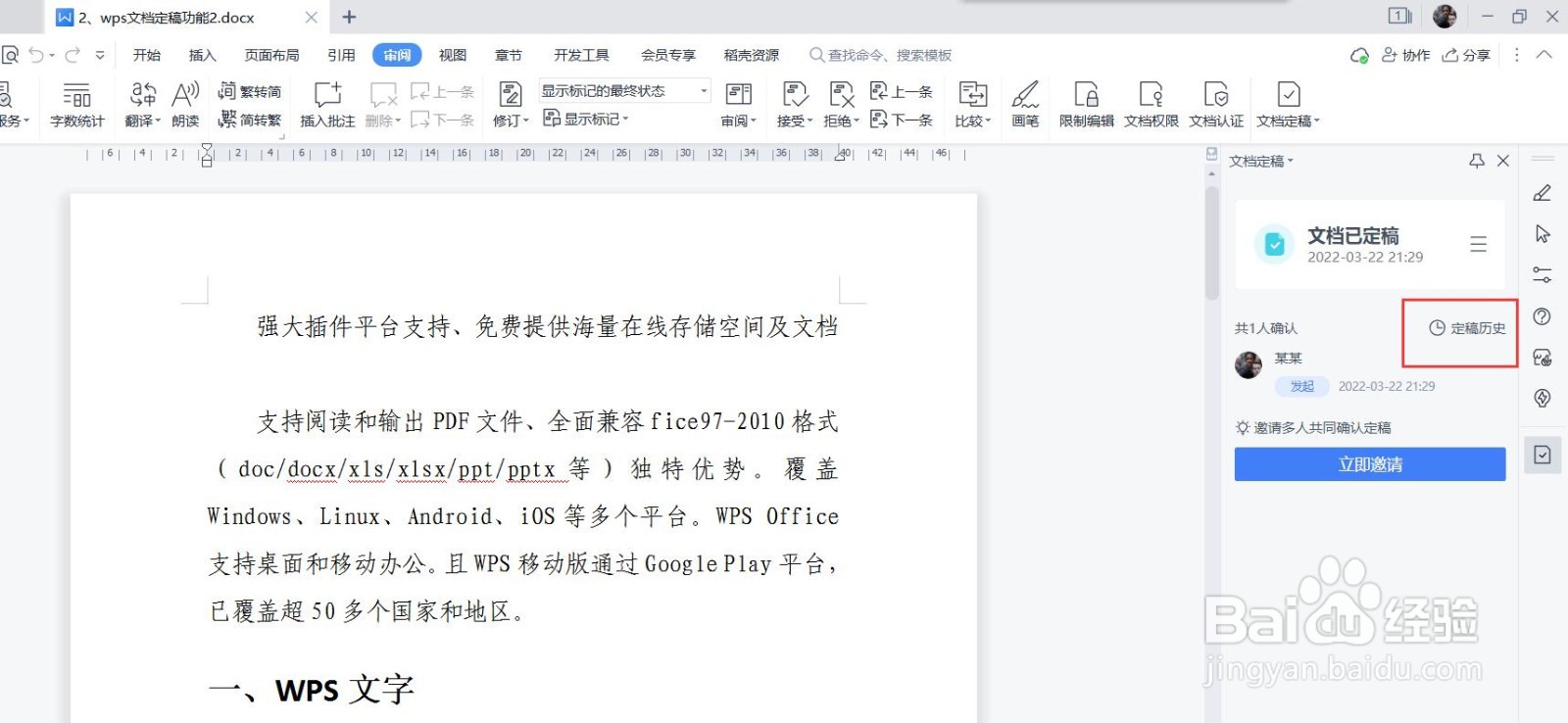
Task: Click the Accept change icon
Action: pos(795,94)
